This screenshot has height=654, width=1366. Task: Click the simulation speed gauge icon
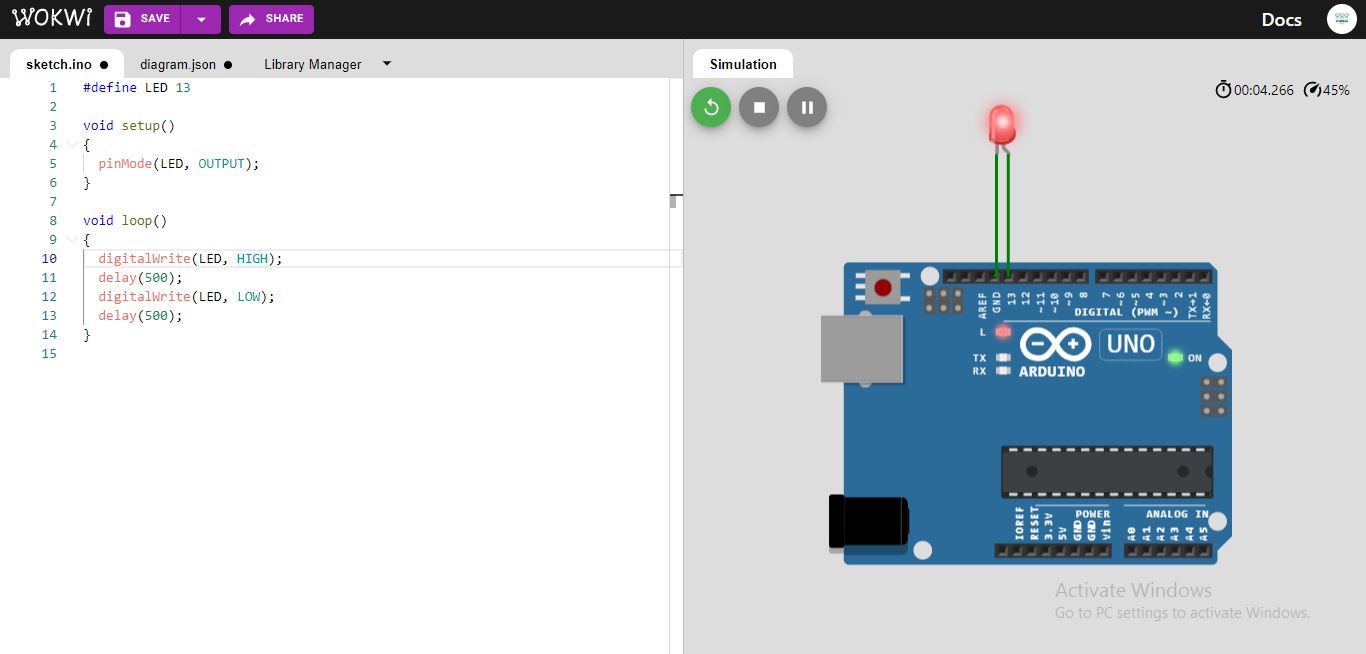point(1313,90)
